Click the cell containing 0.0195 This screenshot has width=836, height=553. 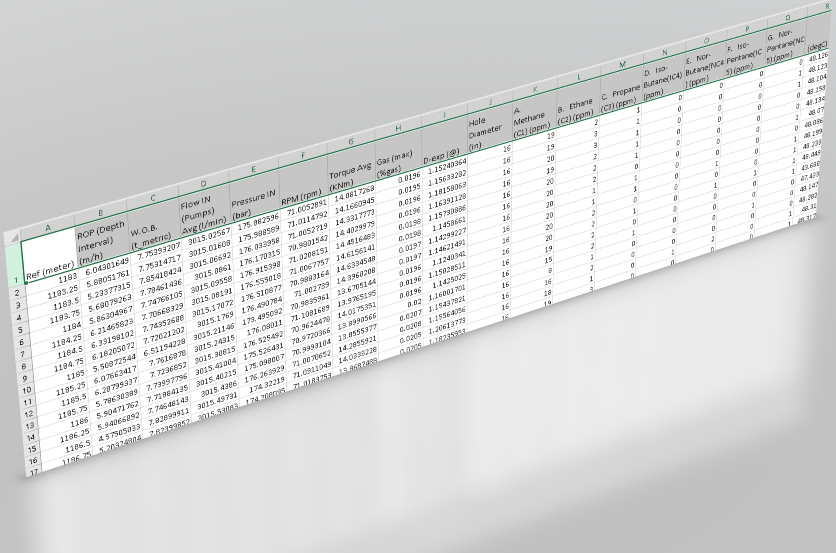(x=399, y=191)
